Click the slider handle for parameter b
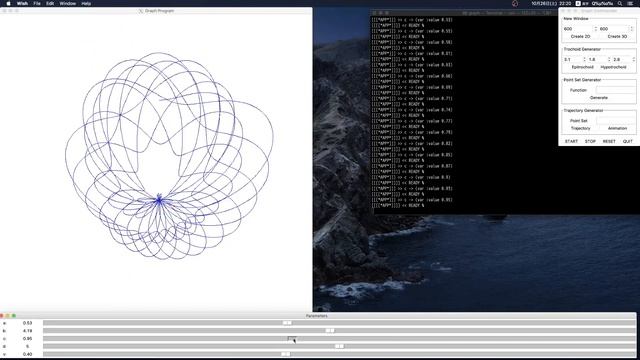The image size is (640, 360). tap(330, 331)
